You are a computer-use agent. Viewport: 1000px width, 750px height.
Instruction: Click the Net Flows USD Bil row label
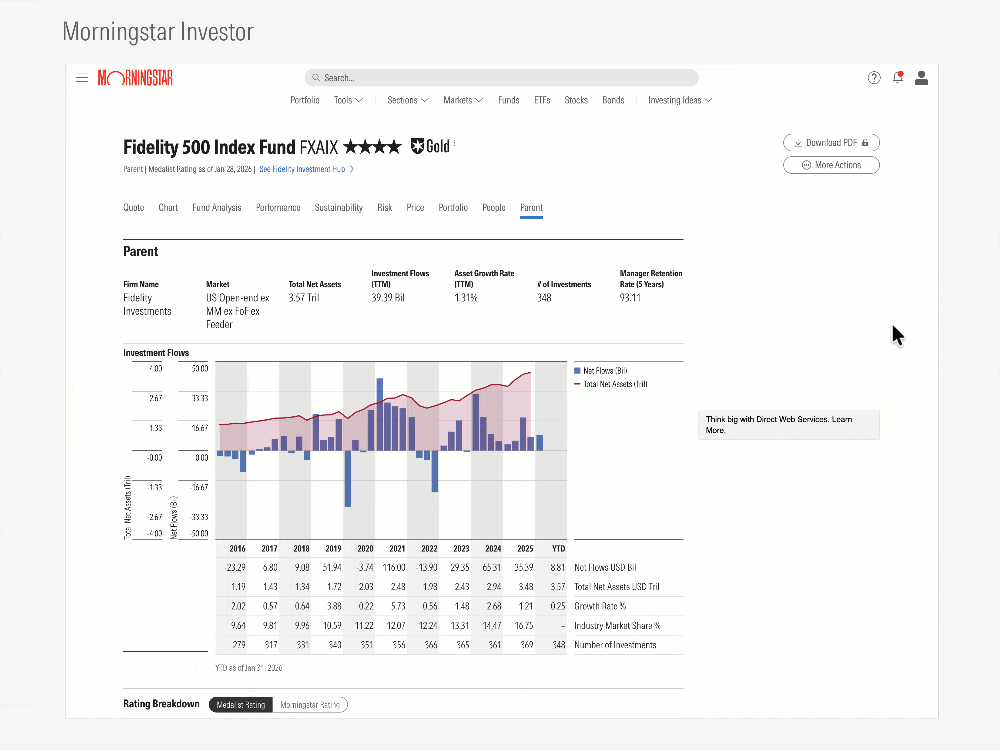tap(605, 568)
